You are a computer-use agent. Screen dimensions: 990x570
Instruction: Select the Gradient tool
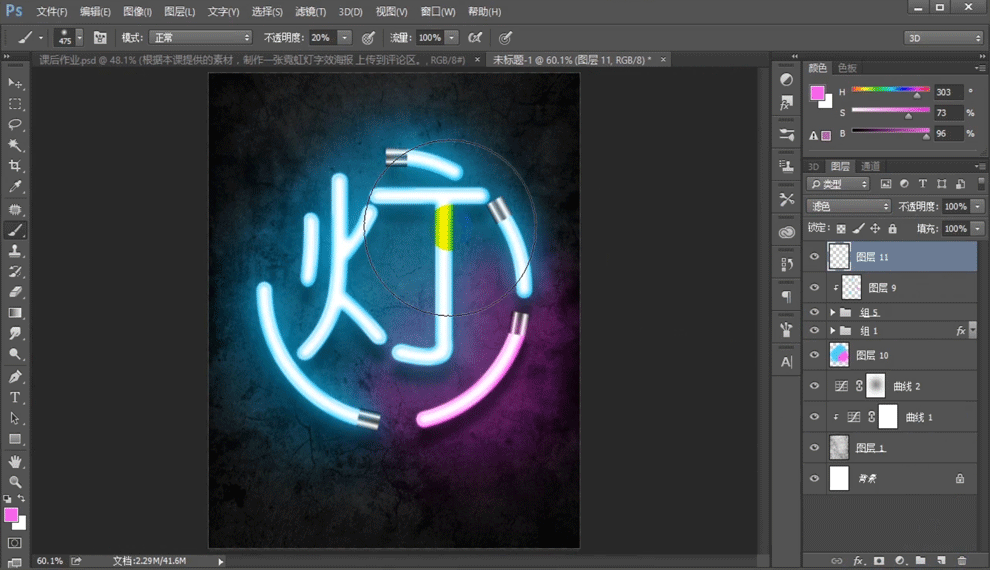15,313
